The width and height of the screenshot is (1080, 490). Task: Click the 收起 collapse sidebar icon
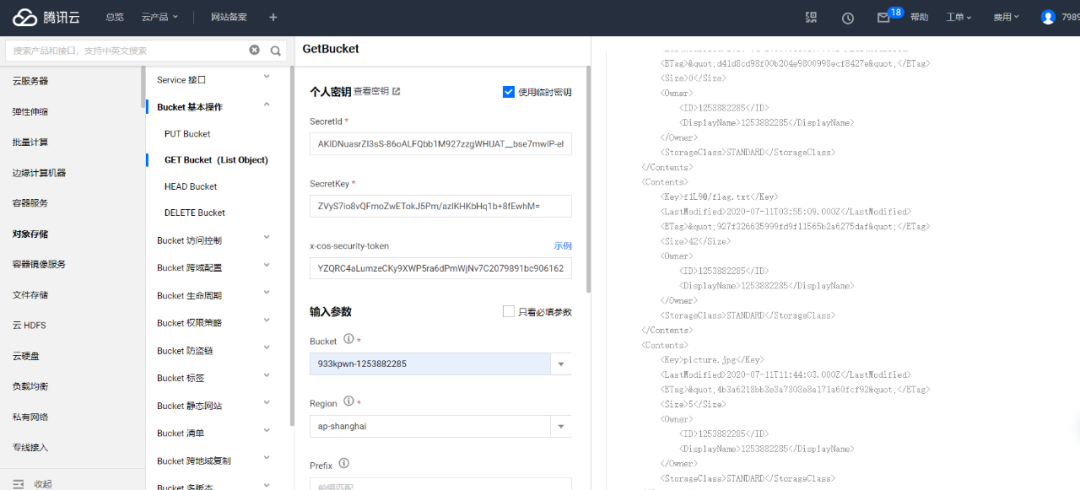19,483
